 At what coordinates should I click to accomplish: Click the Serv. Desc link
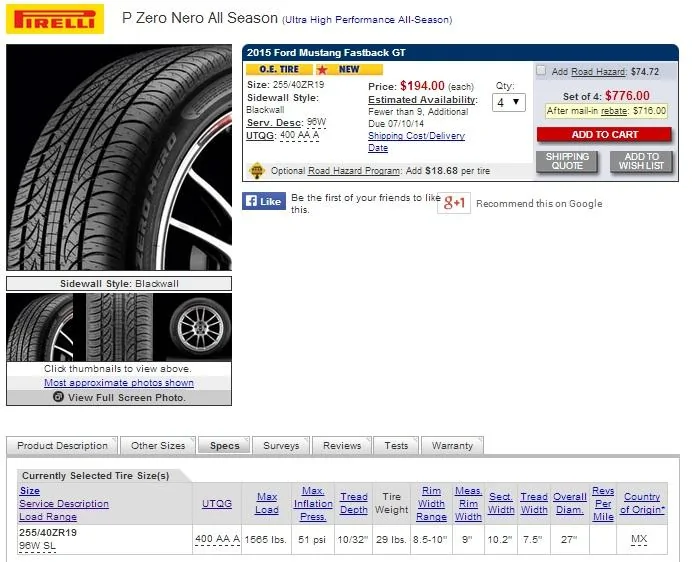coord(274,123)
